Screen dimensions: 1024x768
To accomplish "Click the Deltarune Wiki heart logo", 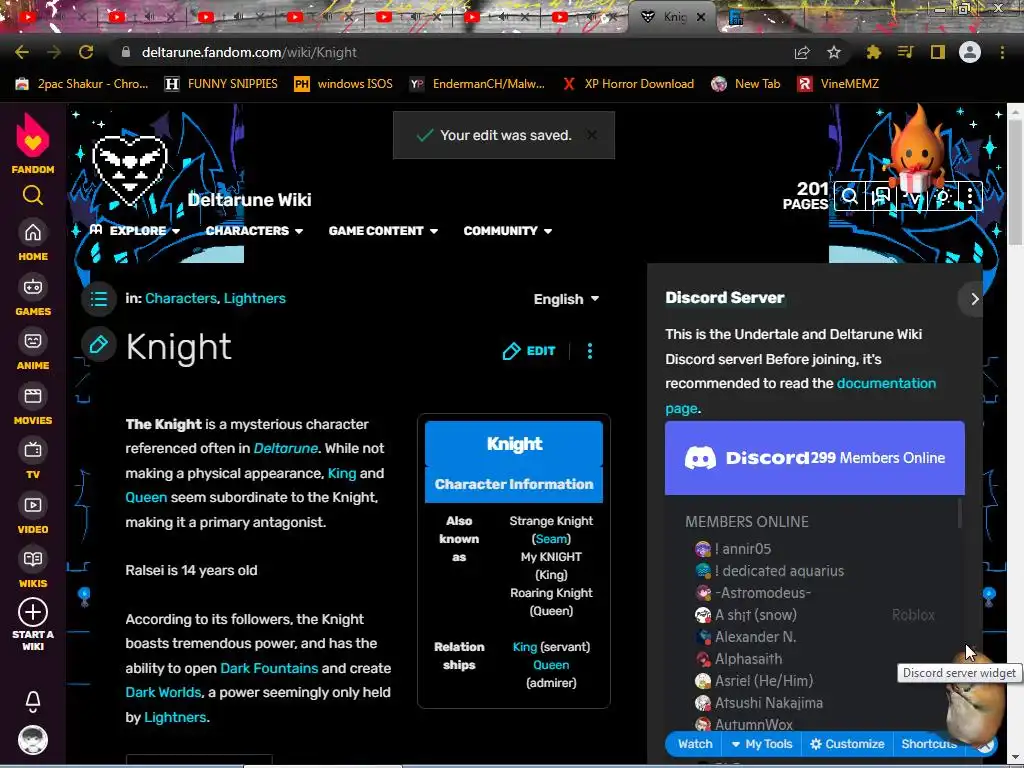I will click(130, 170).
